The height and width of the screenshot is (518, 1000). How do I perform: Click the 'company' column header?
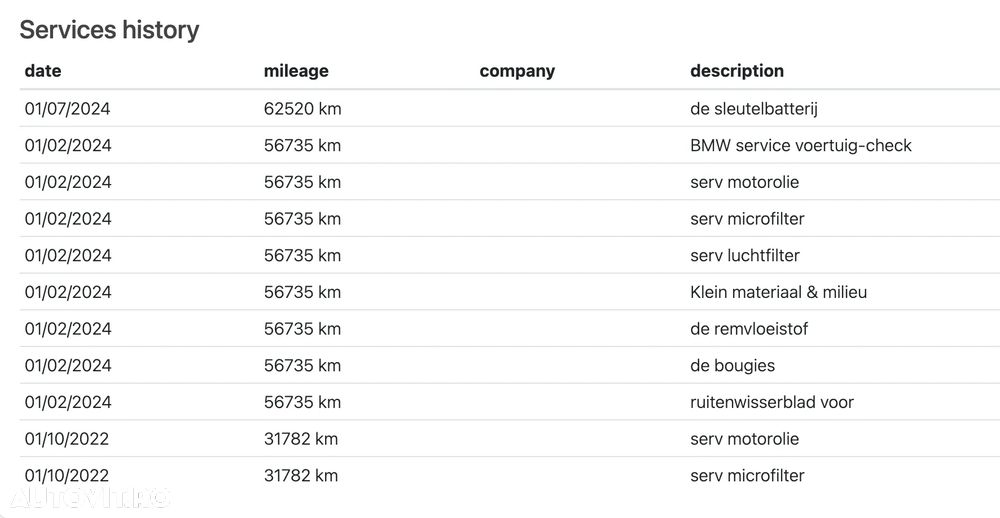coord(517,71)
